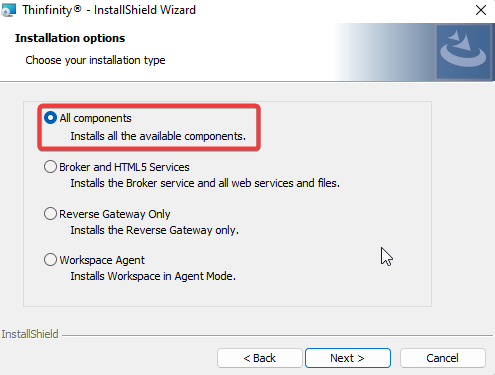Click description "Installs the Reverse Gateway only."
The height and width of the screenshot is (375, 495).
pyautogui.click(x=154, y=230)
